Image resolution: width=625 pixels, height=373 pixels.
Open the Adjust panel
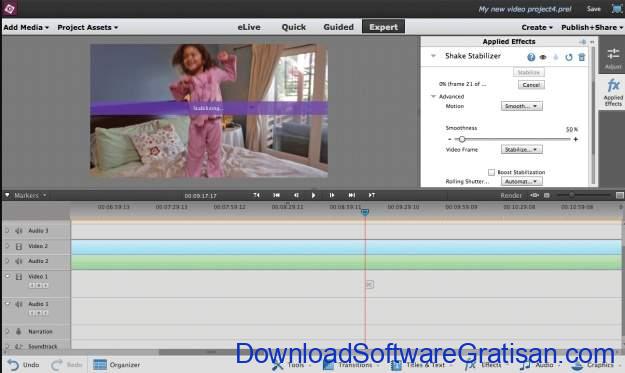[x=613, y=58]
